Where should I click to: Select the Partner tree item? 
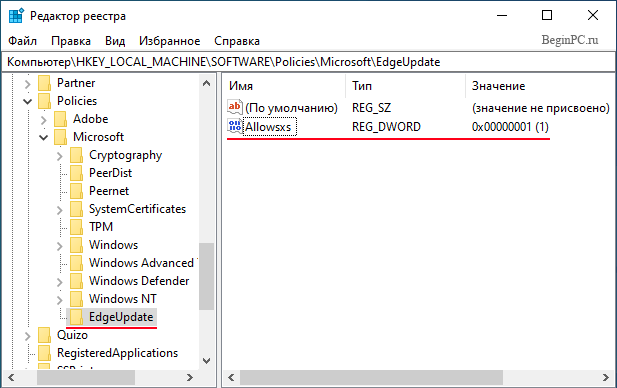pos(76,83)
